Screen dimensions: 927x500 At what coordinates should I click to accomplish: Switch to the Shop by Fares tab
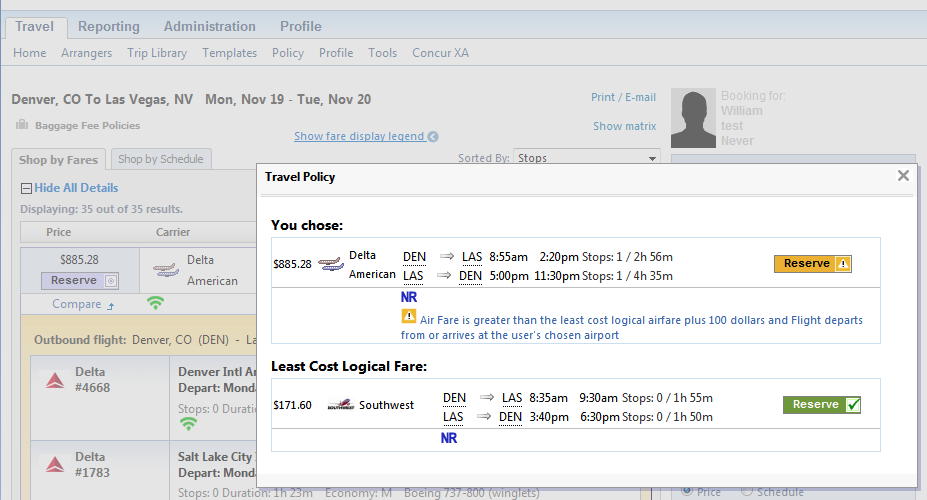point(59,160)
